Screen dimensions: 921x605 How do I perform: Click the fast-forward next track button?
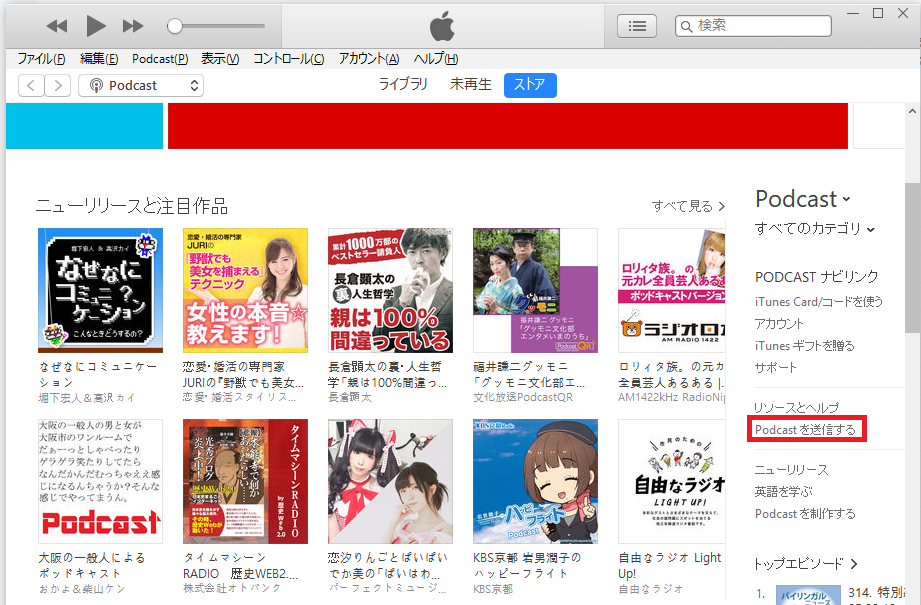[133, 26]
